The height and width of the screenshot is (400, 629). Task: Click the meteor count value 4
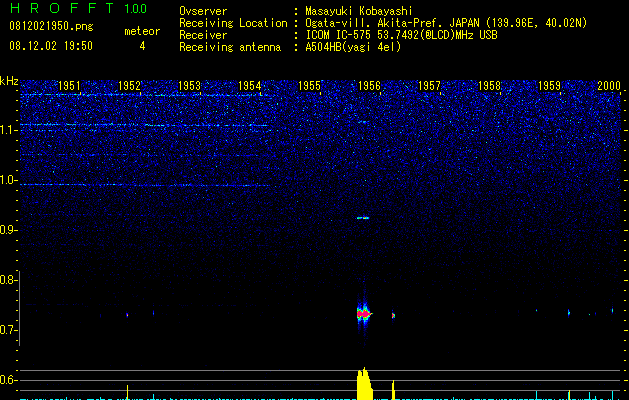click(142, 46)
